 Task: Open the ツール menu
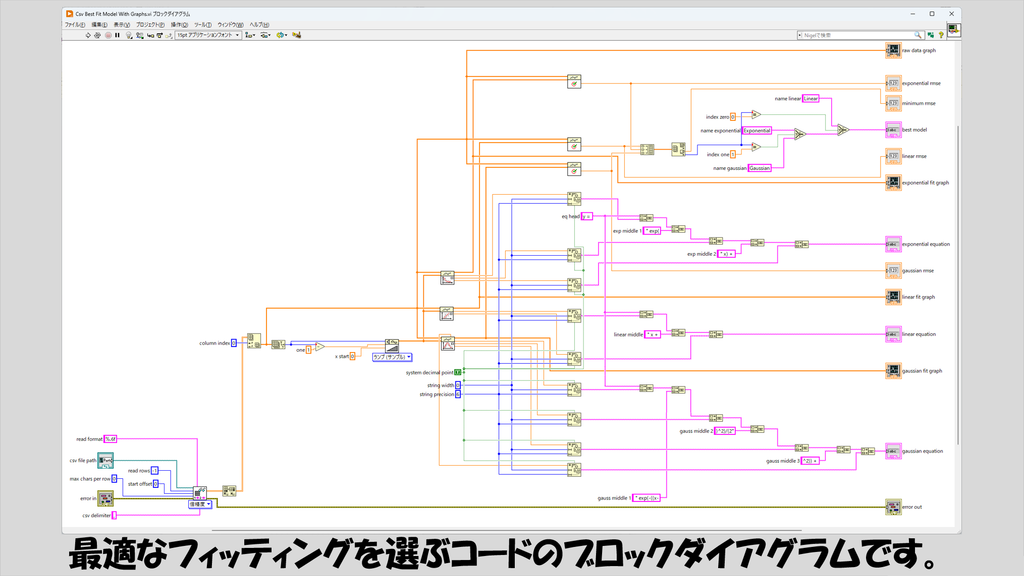click(x=202, y=25)
